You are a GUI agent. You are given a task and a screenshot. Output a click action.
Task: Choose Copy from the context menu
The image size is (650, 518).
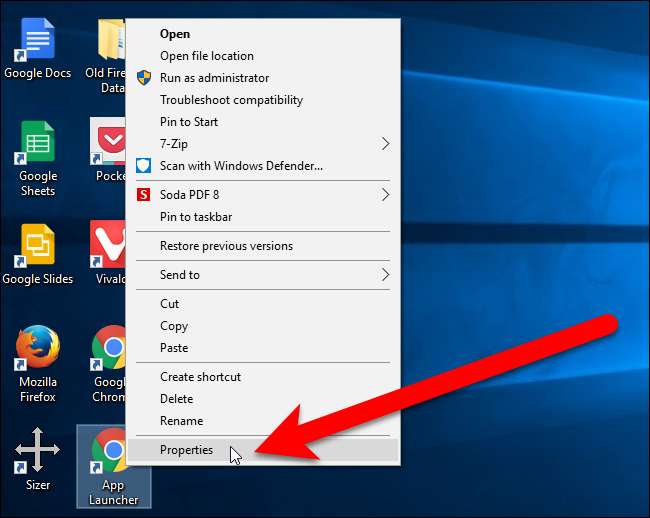click(x=263, y=326)
